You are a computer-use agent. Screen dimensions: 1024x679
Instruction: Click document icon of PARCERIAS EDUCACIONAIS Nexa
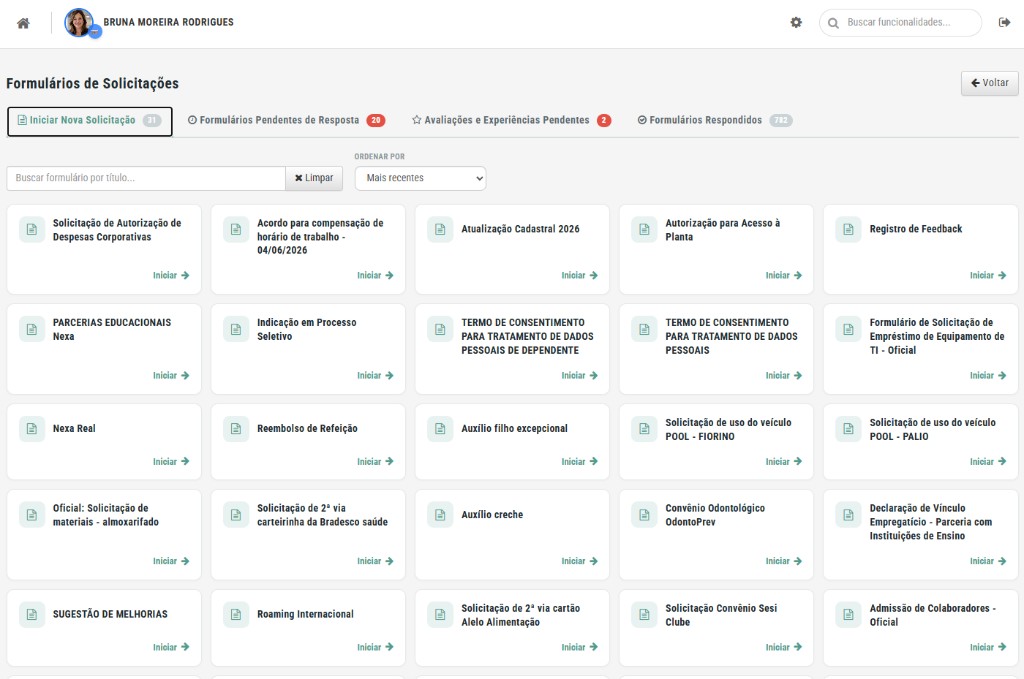click(31, 330)
